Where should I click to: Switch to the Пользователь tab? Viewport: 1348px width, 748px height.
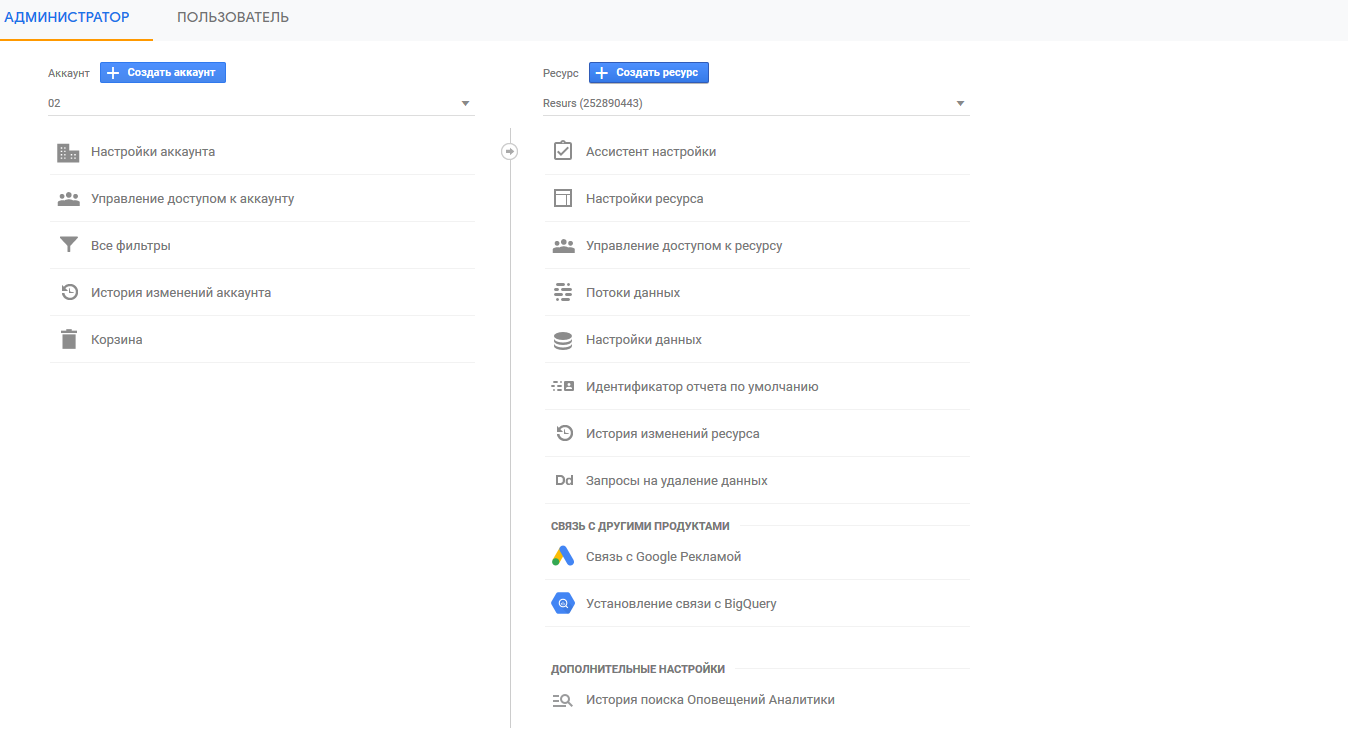(233, 18)
